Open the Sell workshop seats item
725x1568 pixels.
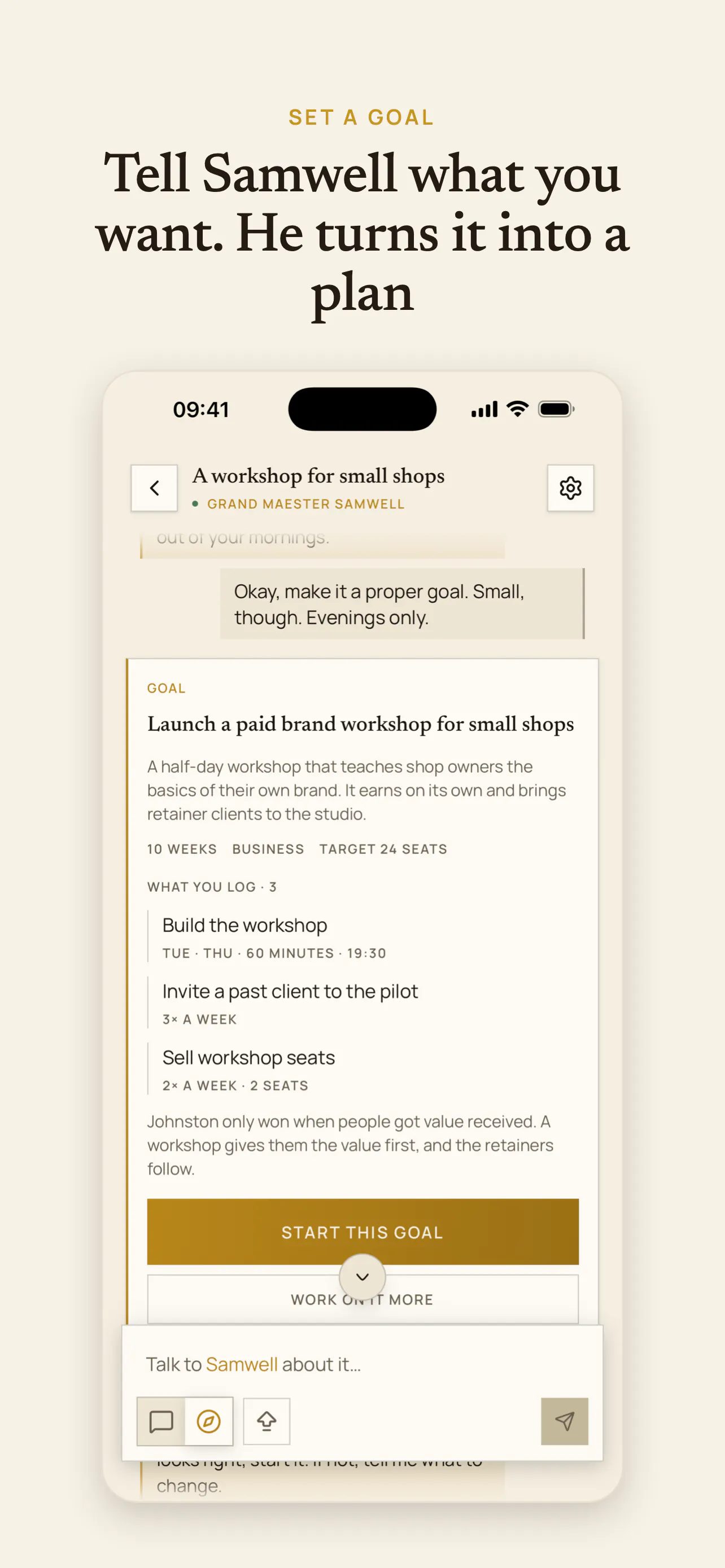coord(364,1070)
